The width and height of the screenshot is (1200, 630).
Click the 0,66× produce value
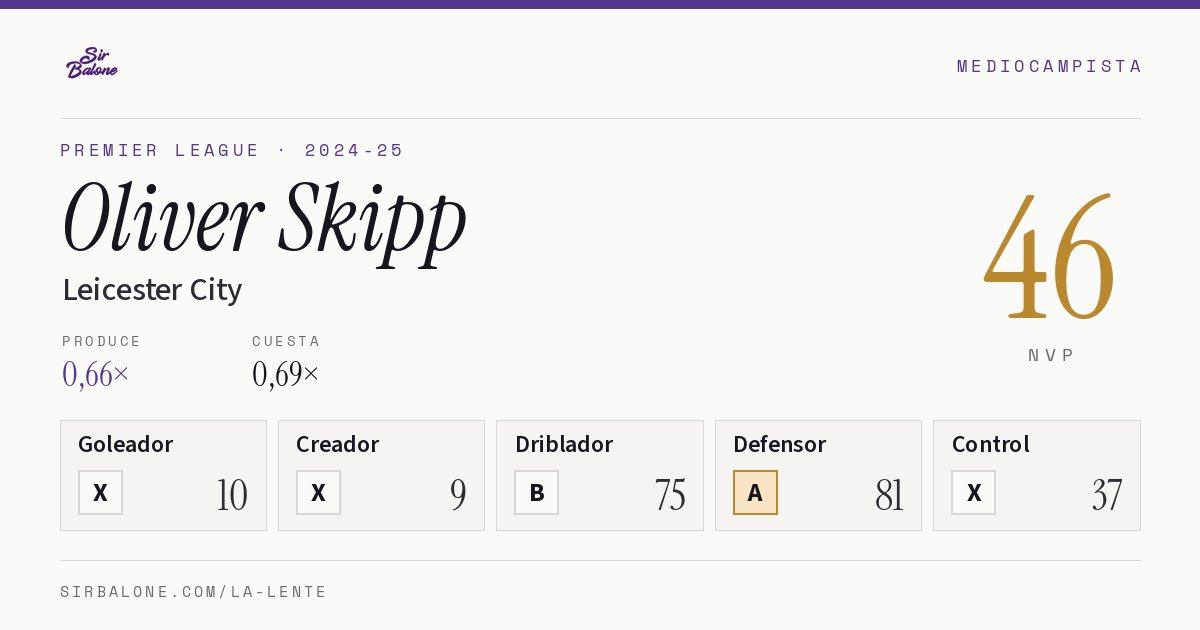tap(96, 374)
